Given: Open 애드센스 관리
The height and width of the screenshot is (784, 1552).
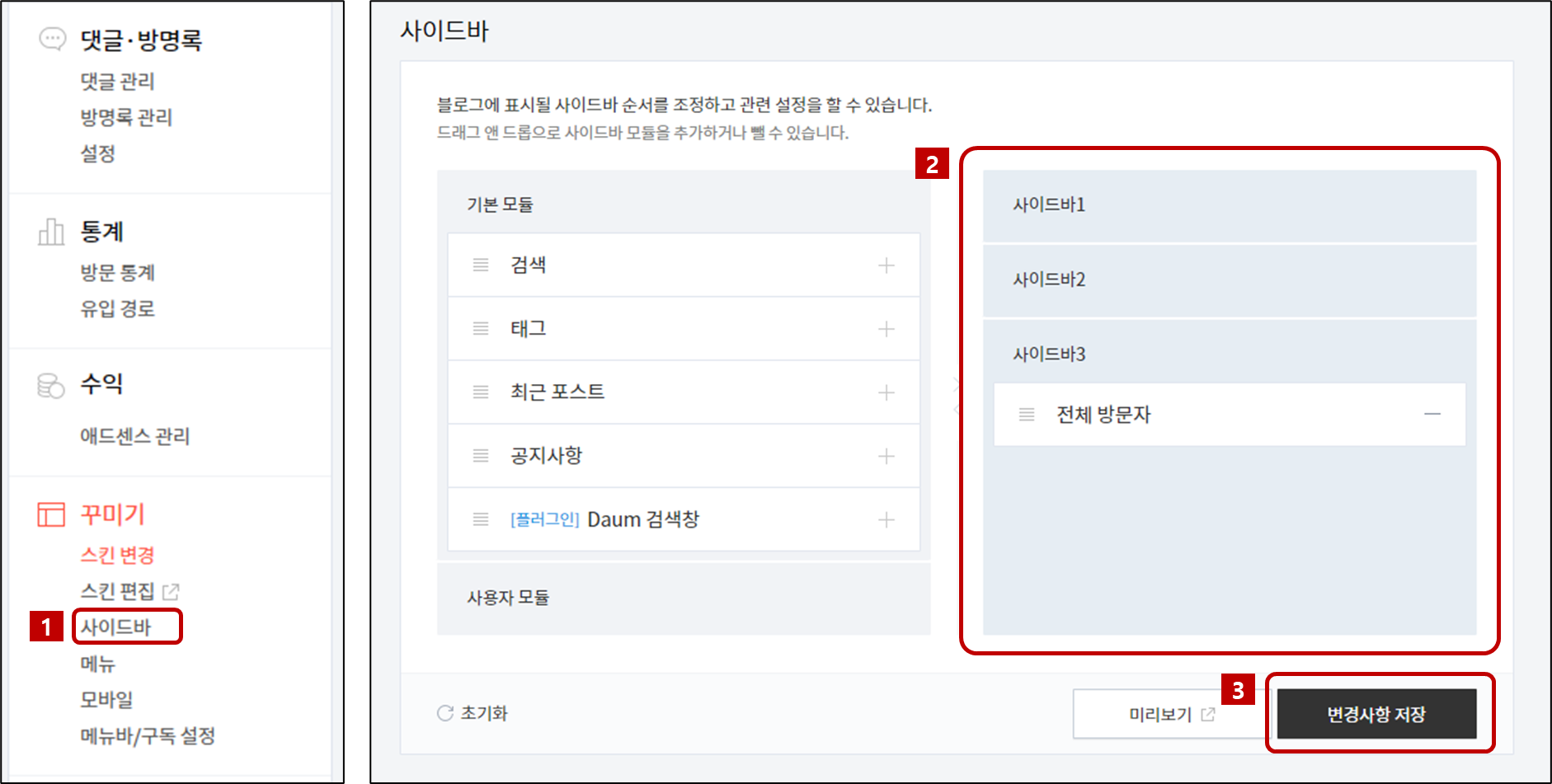Looking at the screenshot, I should (134, 435).
